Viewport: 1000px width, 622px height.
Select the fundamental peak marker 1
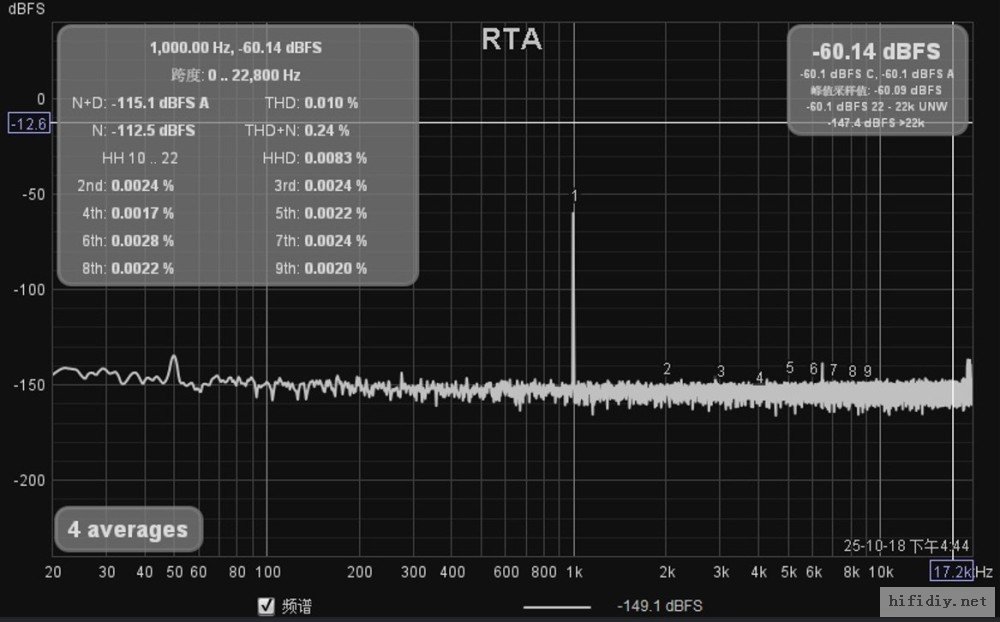click(575, 195)
